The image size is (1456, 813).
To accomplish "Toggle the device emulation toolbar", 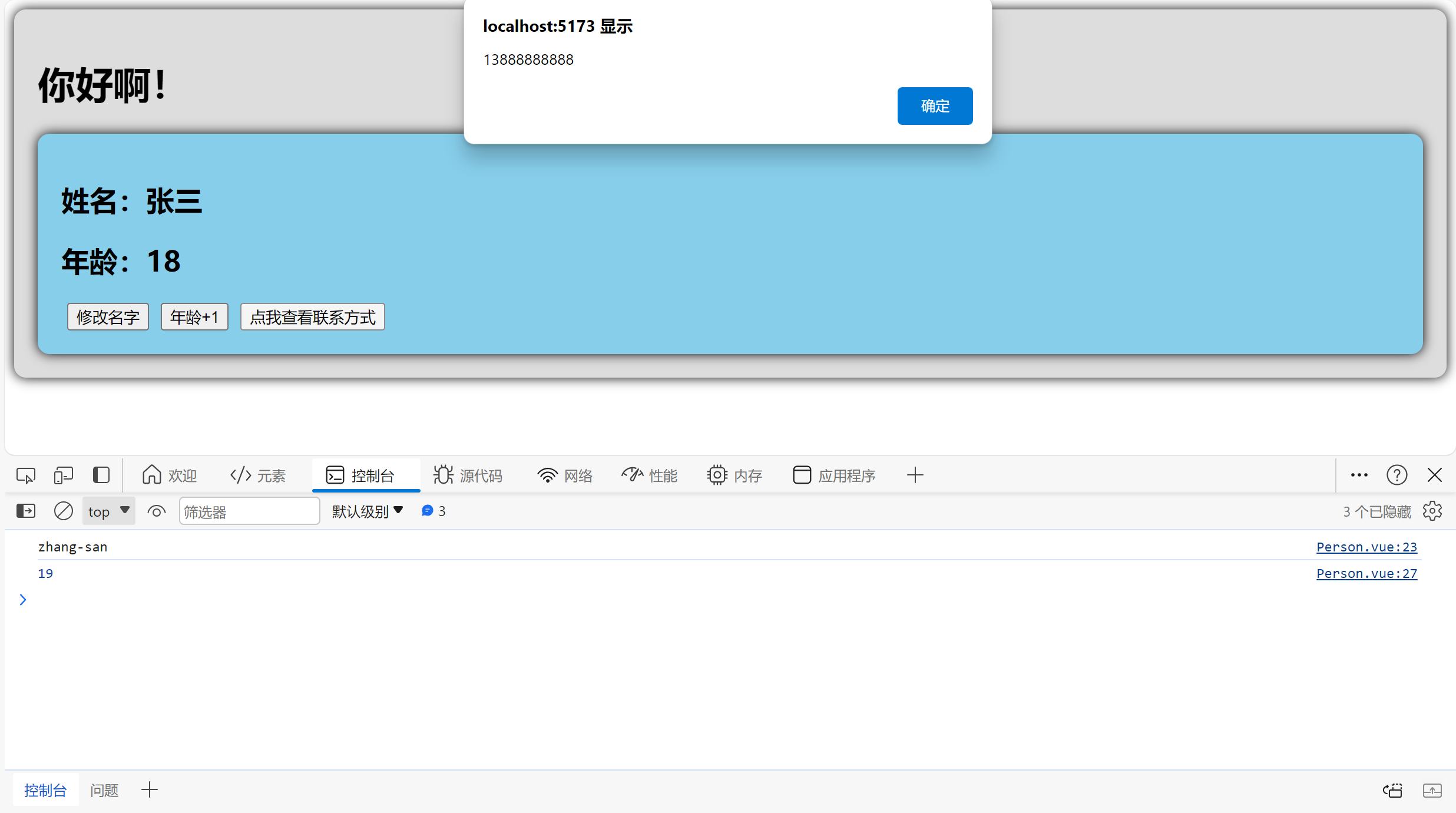I will (x=63, y=475).
